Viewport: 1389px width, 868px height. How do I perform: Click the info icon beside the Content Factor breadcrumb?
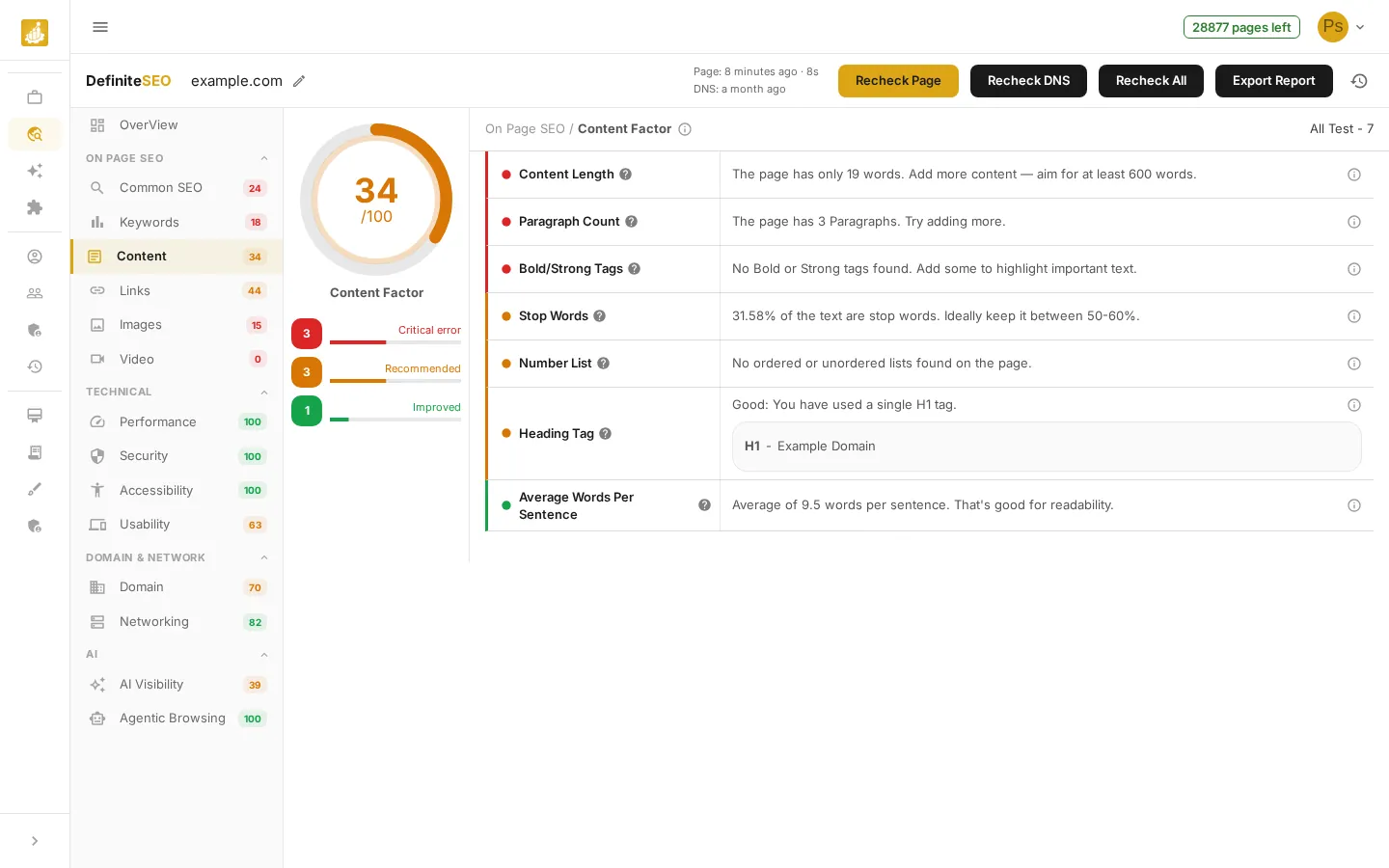(685, 129)
